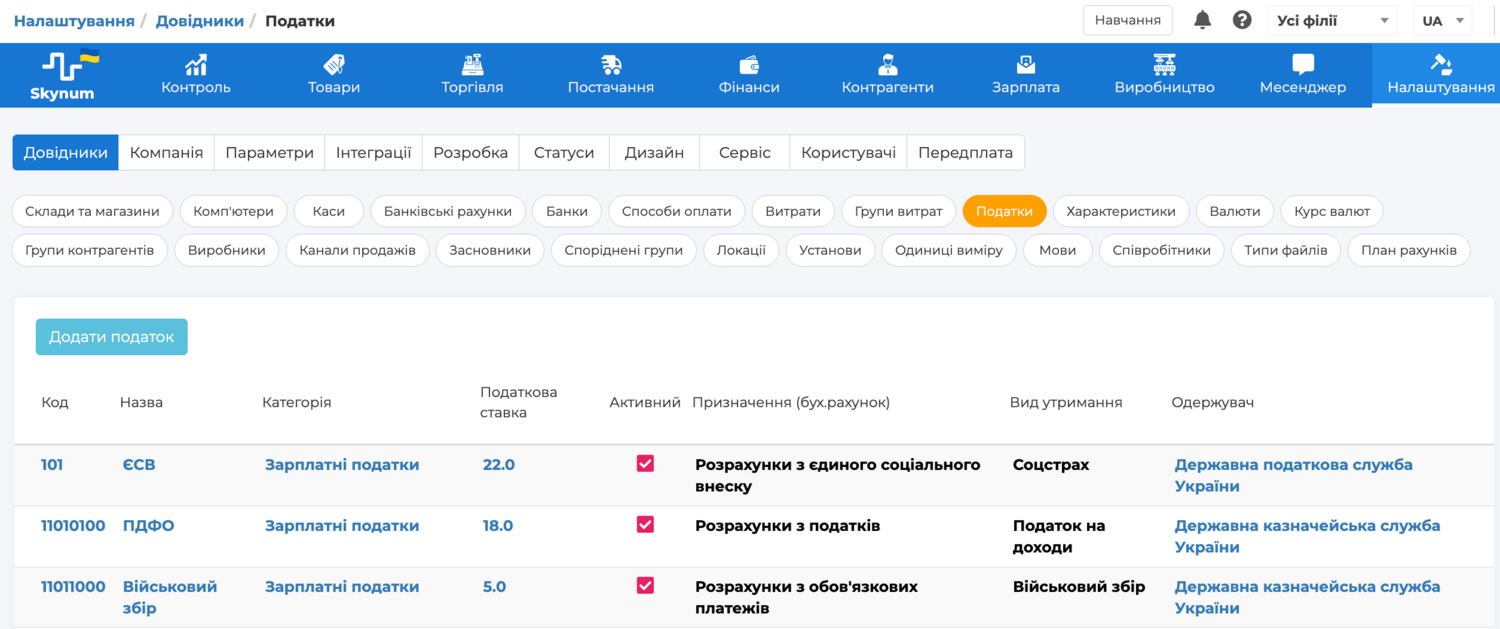Viewport: 1500px width, 629px height.
Task: Uncheck the Активний checkbox for ЄСВ
Action: (645, 463)
